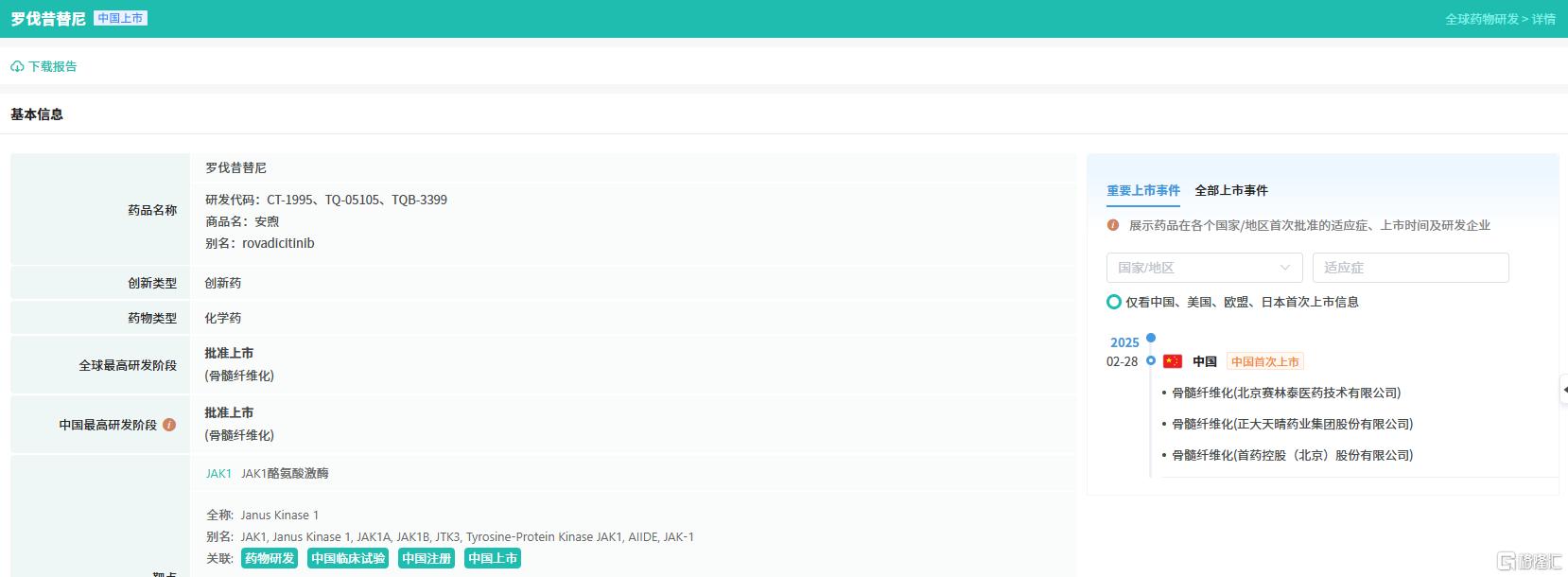Click the 中国注册 tag button
This screenshot has width=1568, height=577.
click(427, 558)
